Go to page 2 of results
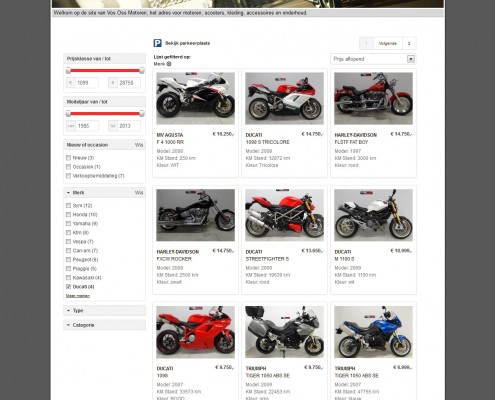495x400 pixels. tap(409, 43)
